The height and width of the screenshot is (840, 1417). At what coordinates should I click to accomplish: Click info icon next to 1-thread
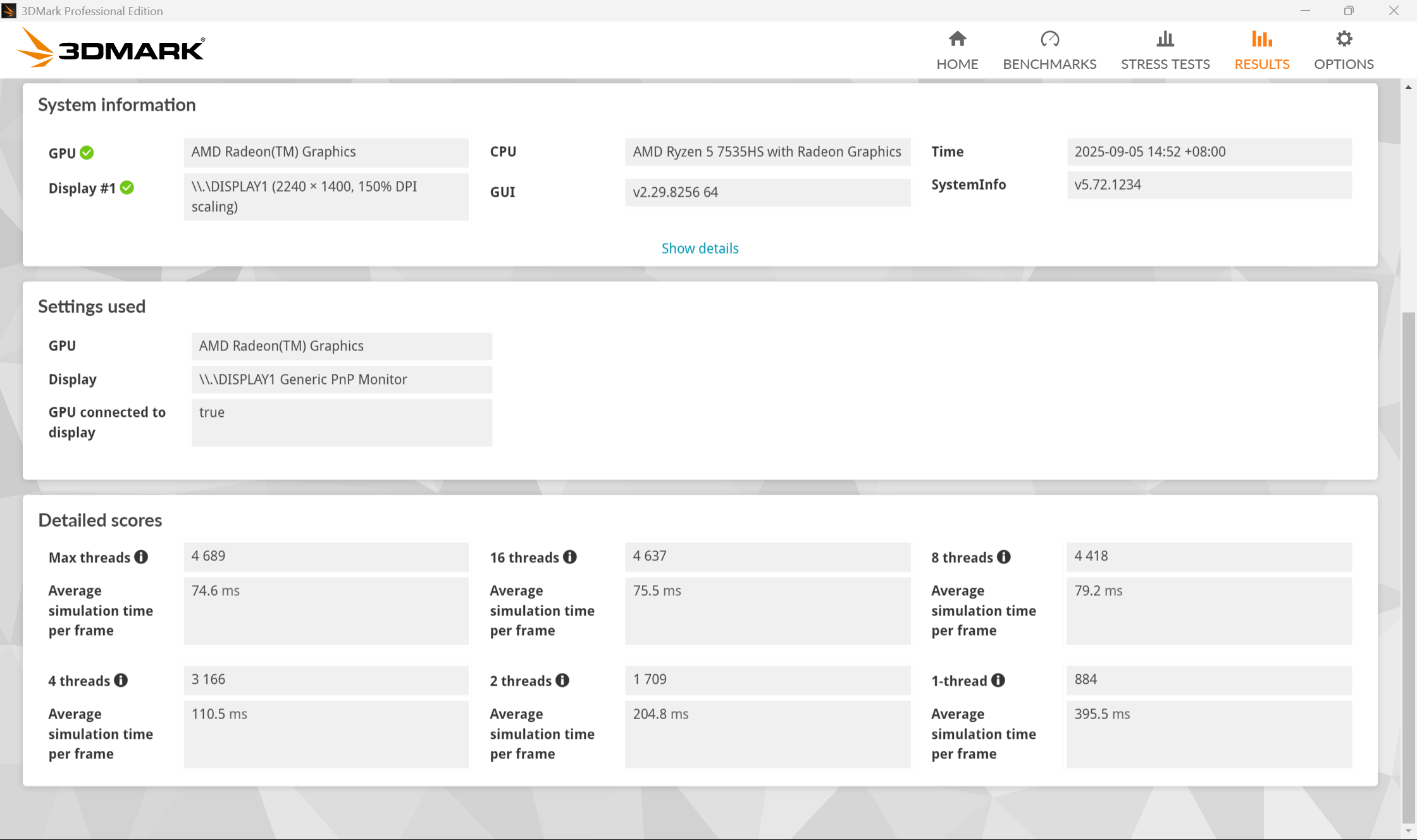[x=998, y=680]
